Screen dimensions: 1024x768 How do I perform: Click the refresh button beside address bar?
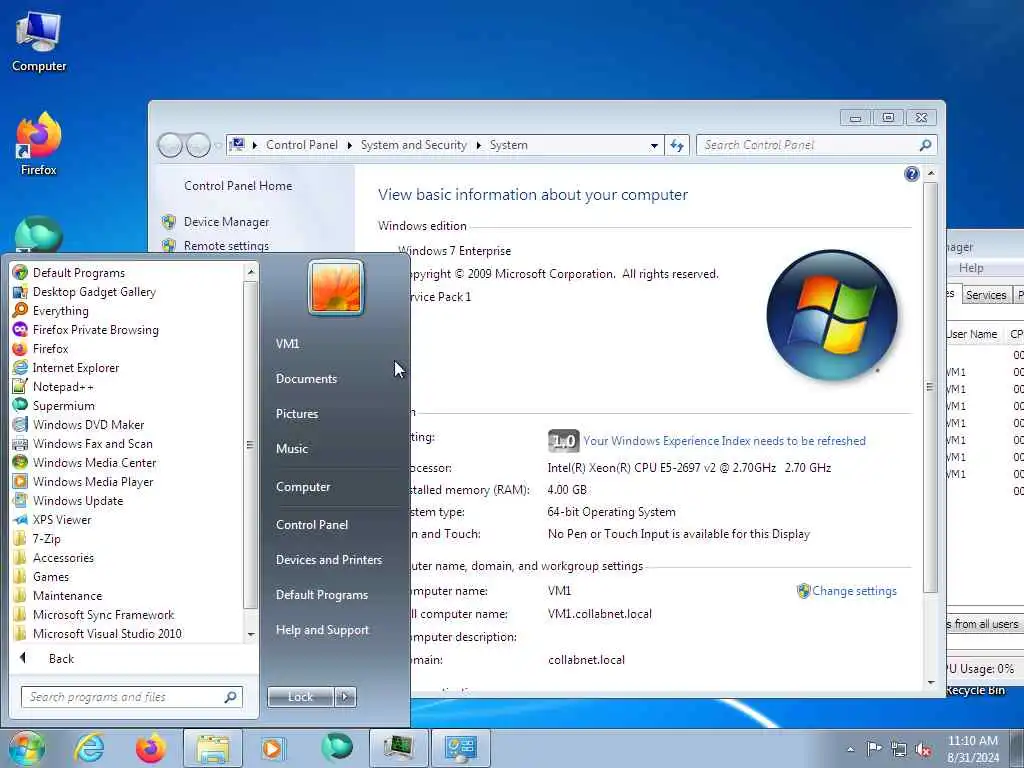pos(677,145)
